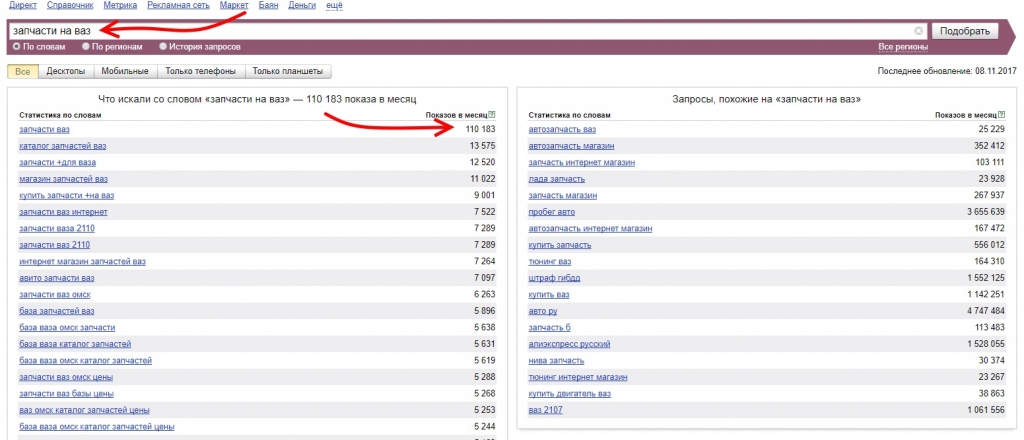Open the 'Метрика' top navigation link
This screenshot has width=1024, height=440.
tap(120, 6)
